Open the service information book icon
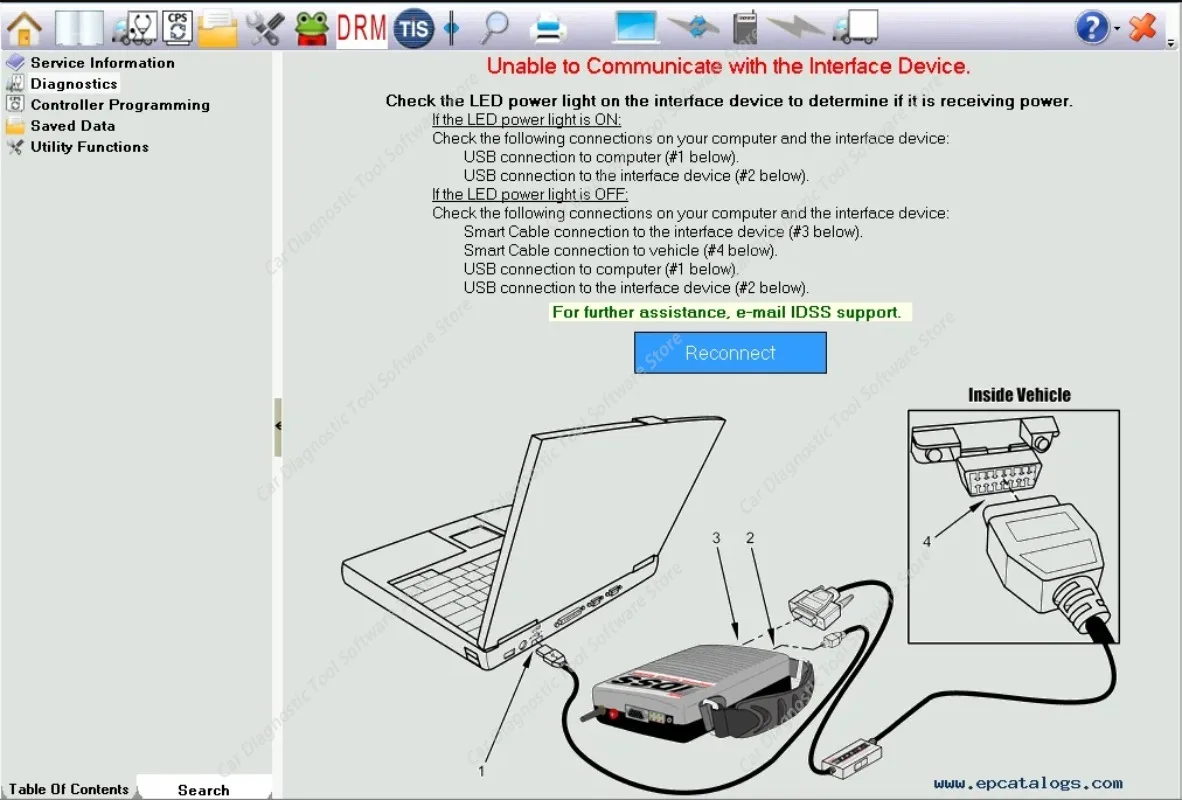Screen dimensions: 1182x800 pos(78,29)
